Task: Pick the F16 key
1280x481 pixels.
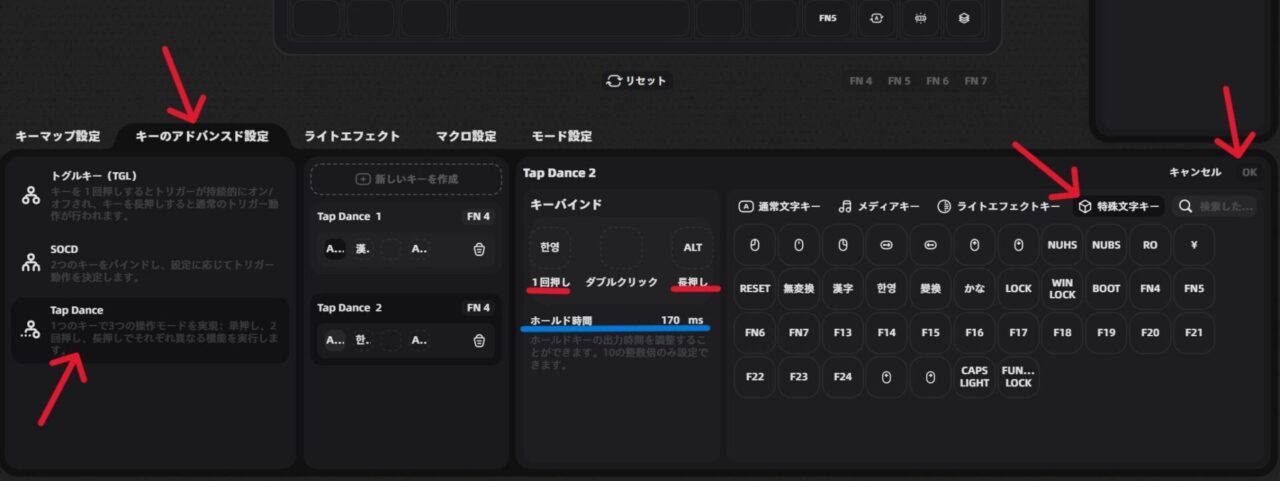Action: coord(975,332)
